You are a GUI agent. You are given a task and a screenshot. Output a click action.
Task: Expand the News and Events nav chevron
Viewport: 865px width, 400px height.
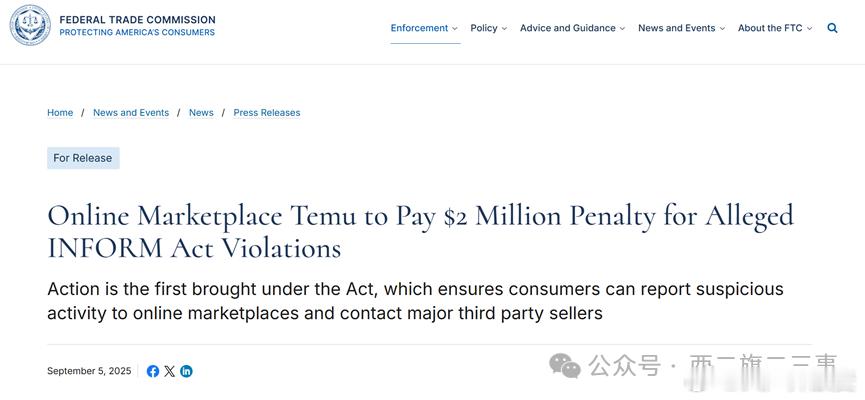click(x=722, y=29)
